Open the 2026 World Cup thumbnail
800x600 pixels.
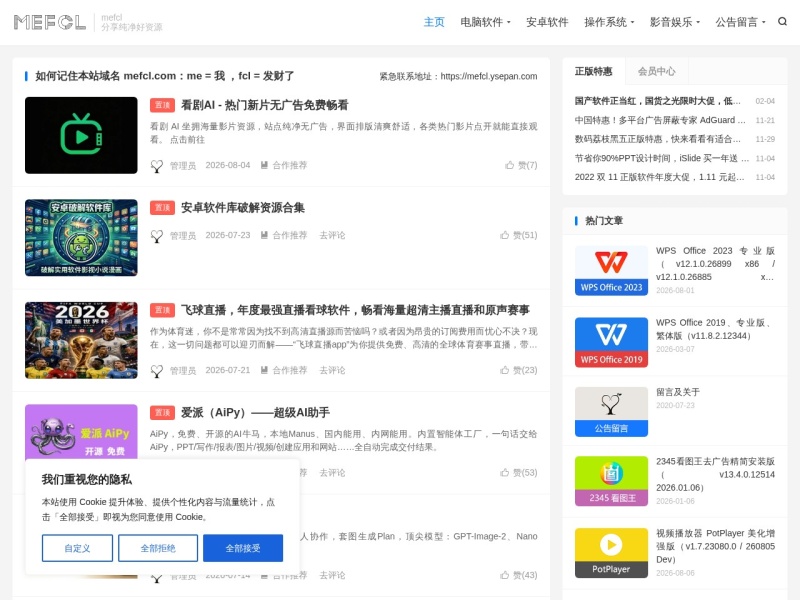81,340
